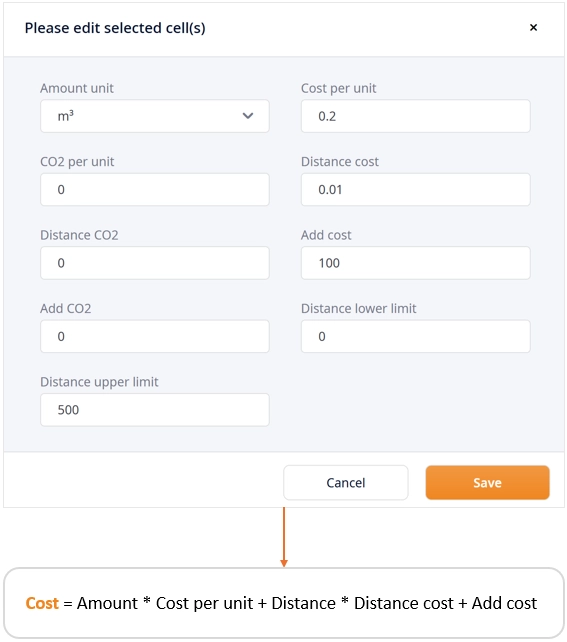Edit the Add cost field containing 100
Image resolution: width=567 pixels, height=642 pixels.
[416, 263]
